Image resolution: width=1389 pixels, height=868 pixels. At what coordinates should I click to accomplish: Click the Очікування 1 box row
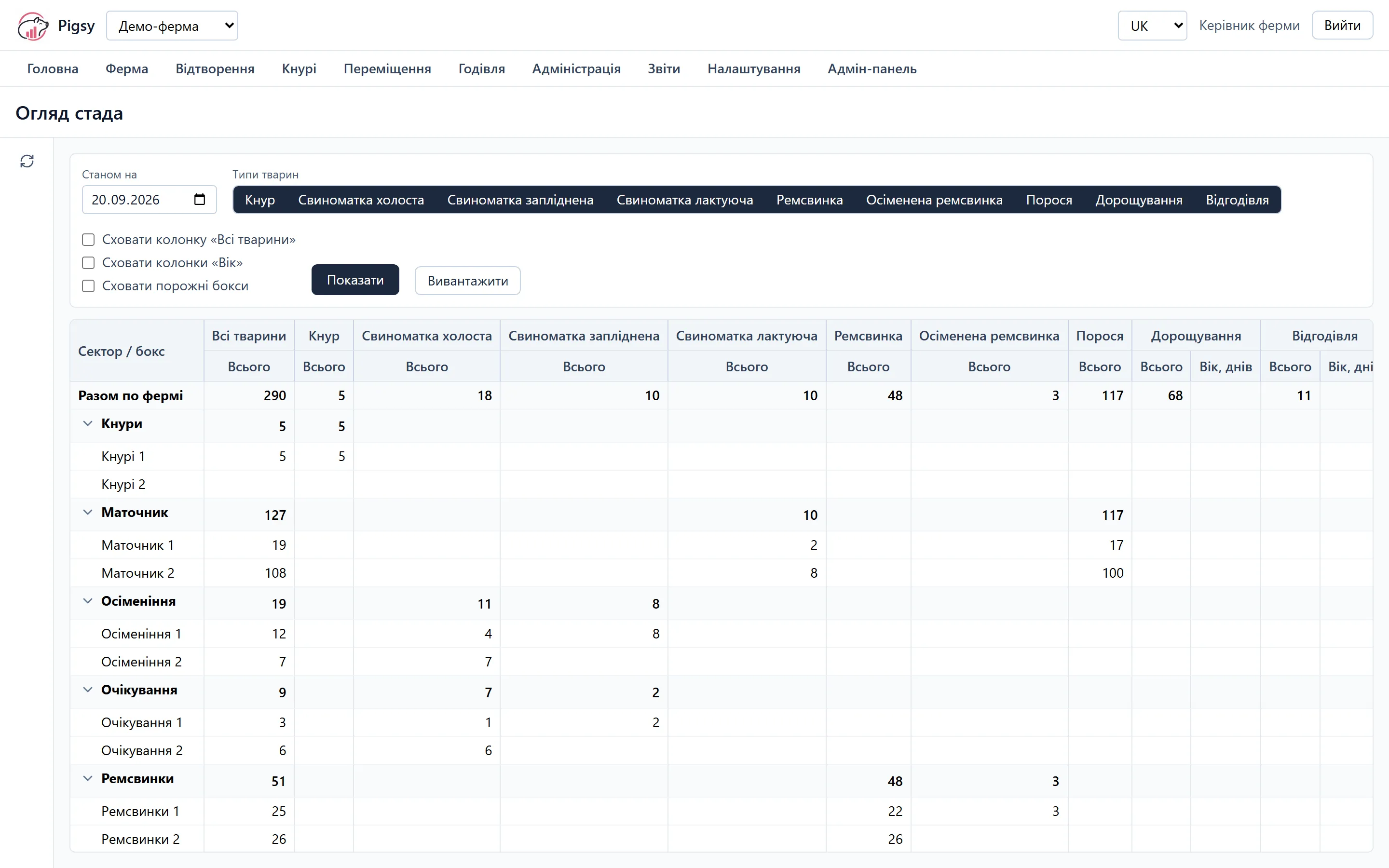tap(722, 723)
